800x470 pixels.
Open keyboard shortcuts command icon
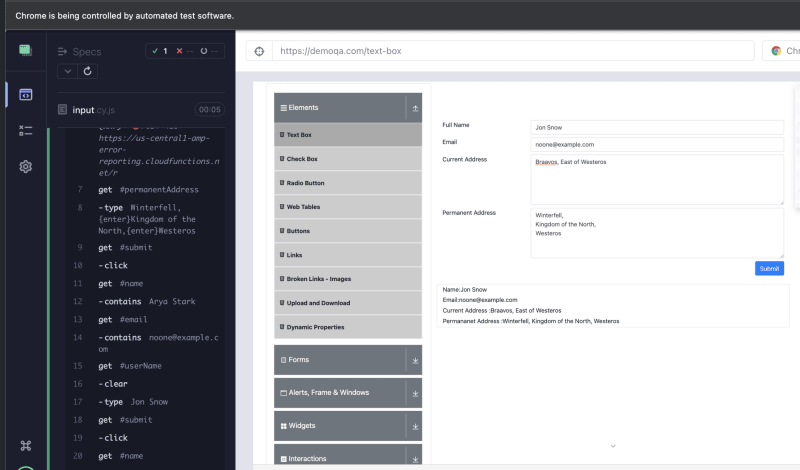pos(26,446)
